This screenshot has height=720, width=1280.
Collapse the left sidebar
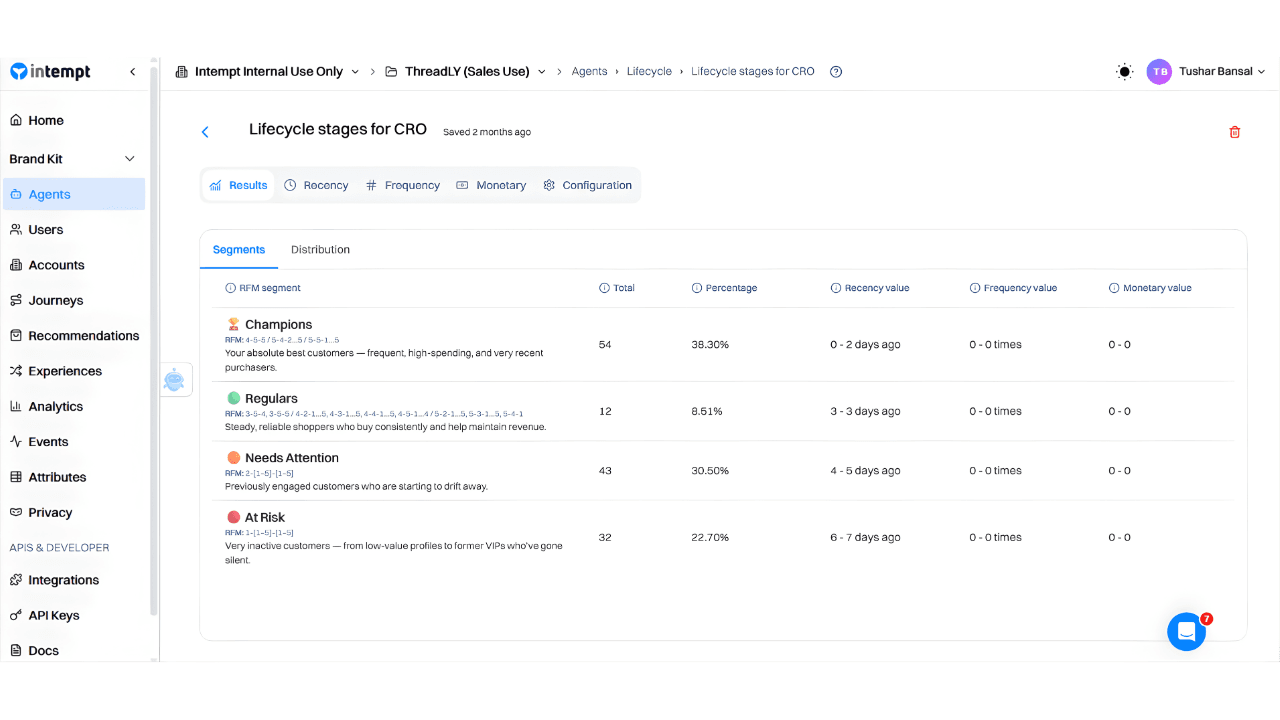(133, 72)
